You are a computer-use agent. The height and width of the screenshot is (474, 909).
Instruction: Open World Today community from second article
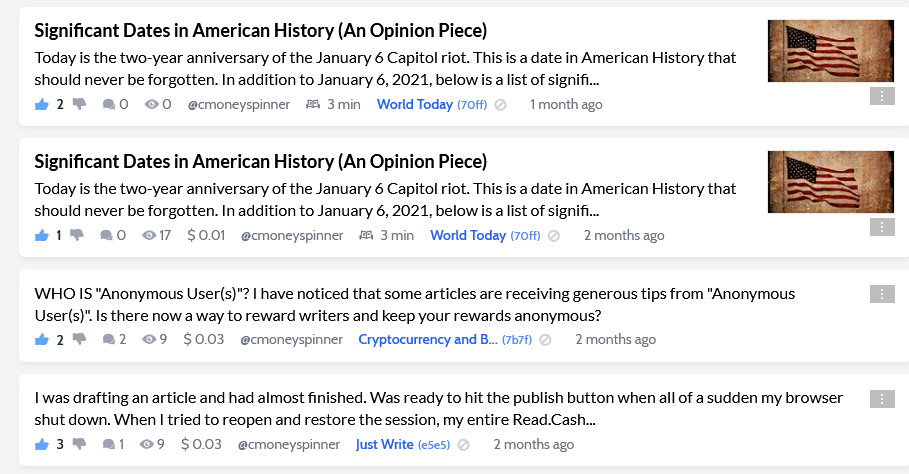coord(468,235)
